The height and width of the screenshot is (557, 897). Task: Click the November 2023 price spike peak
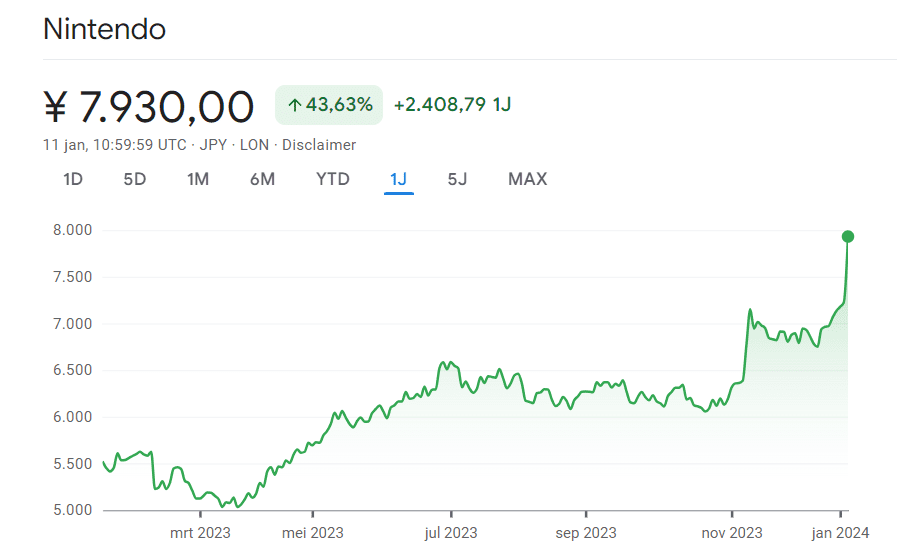(x=749, y=311)
